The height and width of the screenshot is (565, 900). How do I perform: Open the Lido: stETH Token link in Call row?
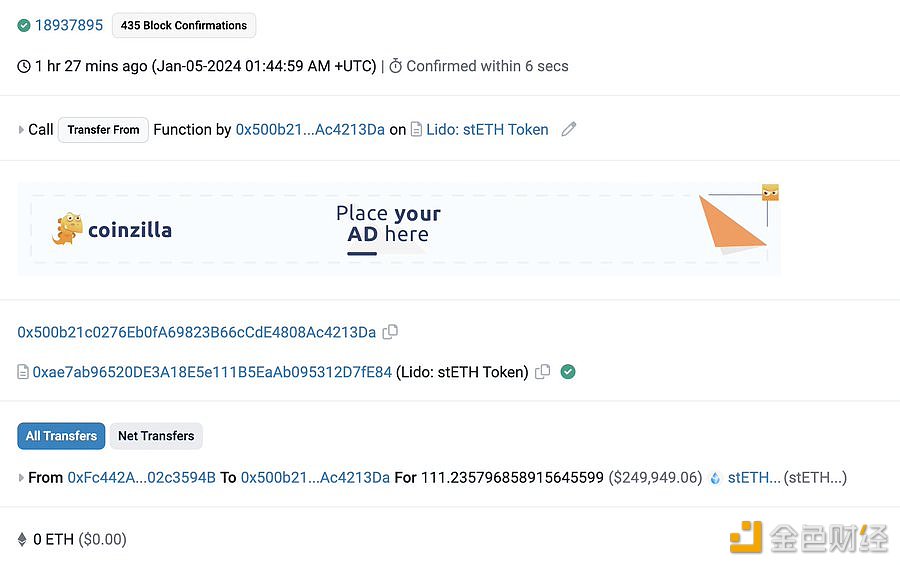pos(487,130)
